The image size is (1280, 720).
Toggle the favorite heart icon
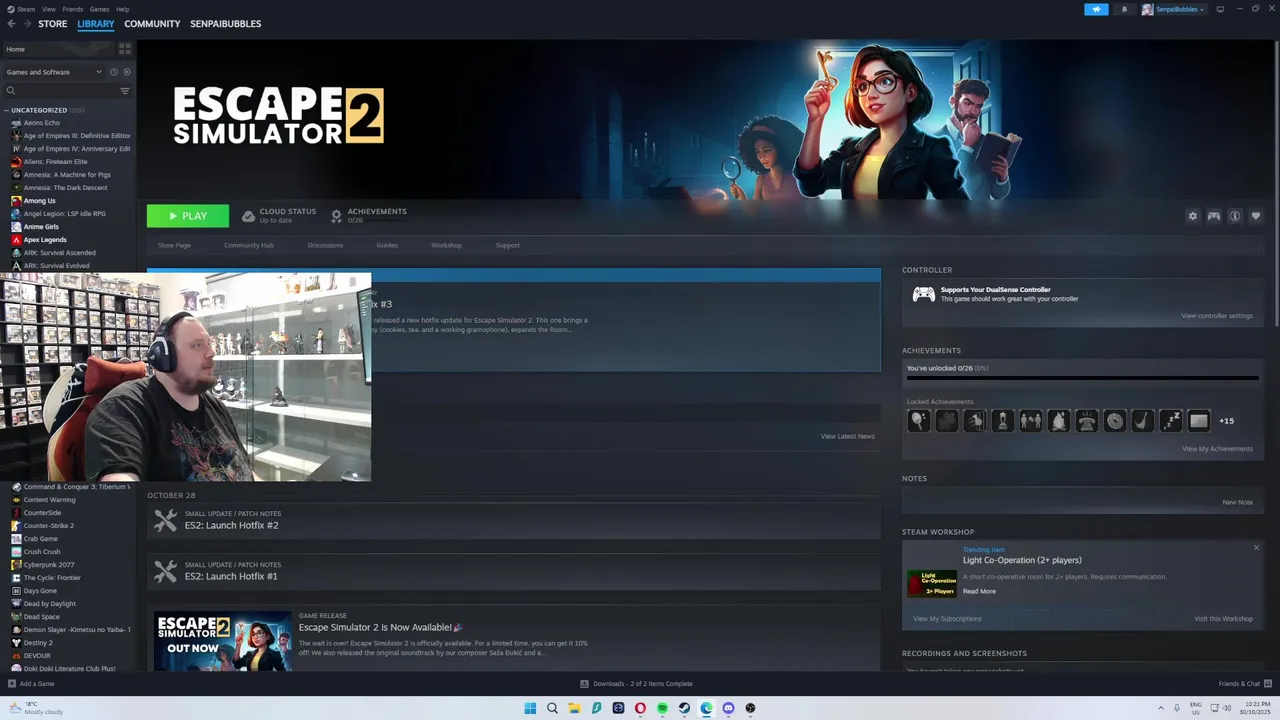point(1256,216)
